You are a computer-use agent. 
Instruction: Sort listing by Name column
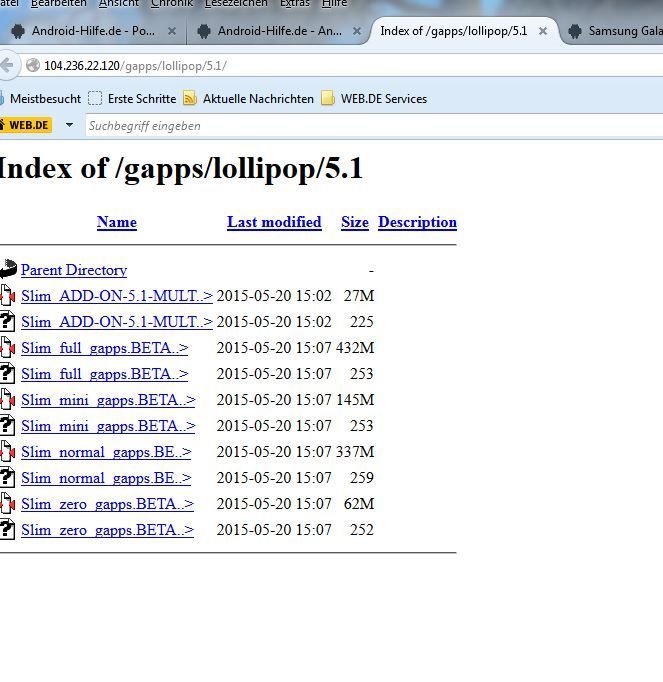click(x=117, y=222)
